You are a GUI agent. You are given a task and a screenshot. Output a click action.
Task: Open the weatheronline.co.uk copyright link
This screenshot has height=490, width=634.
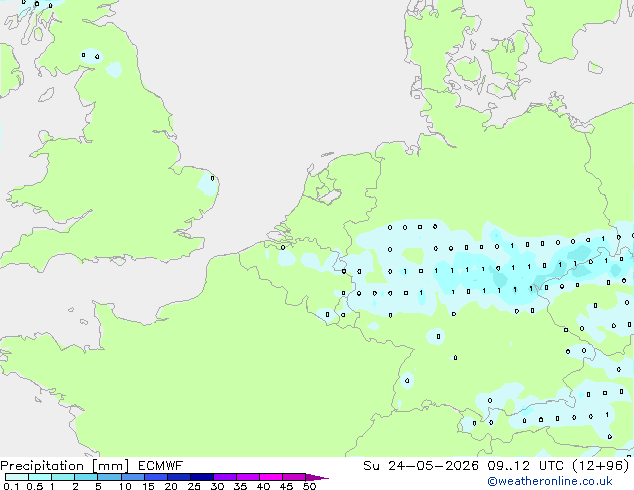coord(550,481)
